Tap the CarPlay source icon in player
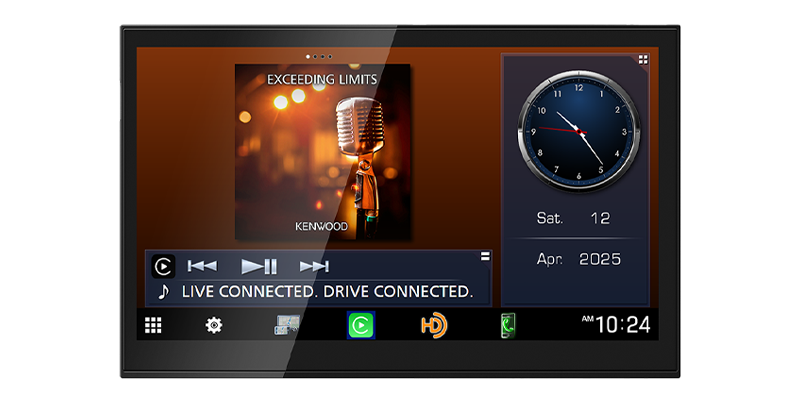The height and width of the screenshot is (400, 800). click(x=163, y=266)
